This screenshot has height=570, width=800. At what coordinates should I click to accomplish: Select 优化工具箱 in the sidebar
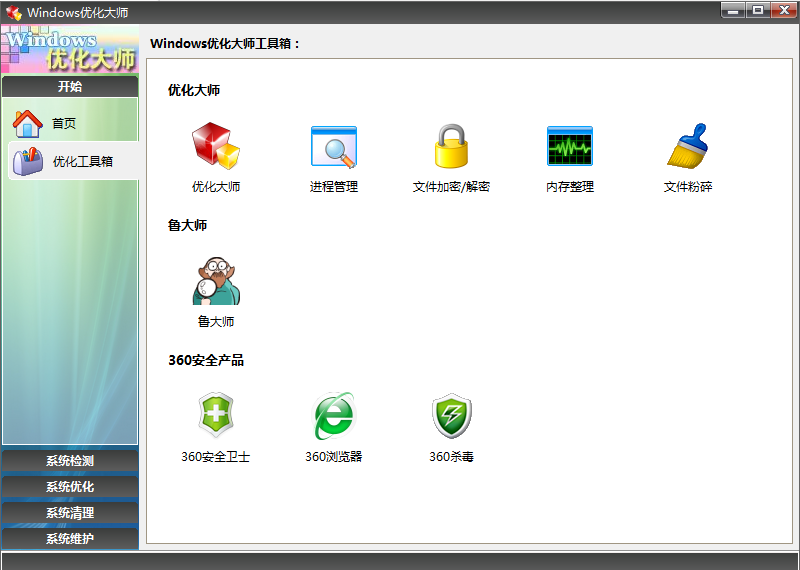click(82, 161)
